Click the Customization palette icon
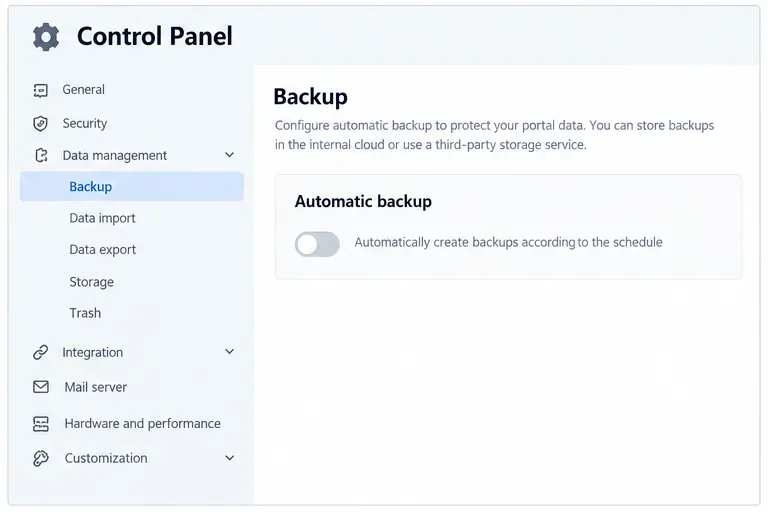Viewport: 768px width, 512px height. point(41,458)
